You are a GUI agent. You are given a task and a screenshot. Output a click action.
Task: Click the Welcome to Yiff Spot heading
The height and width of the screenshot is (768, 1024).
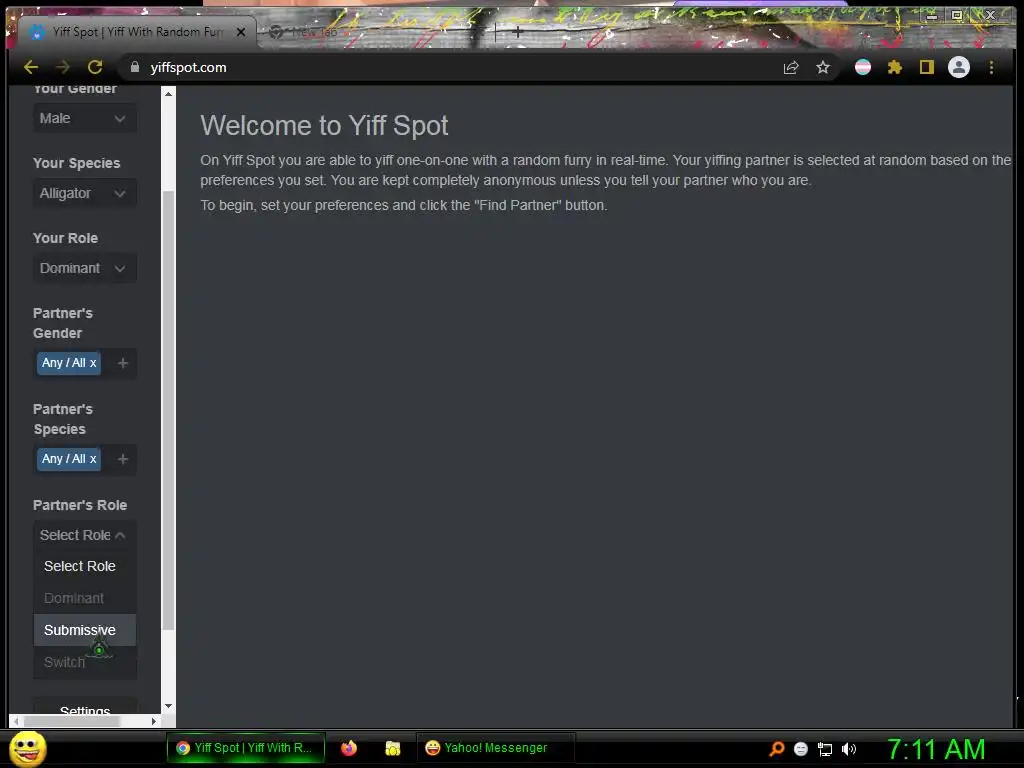(324, 125)
